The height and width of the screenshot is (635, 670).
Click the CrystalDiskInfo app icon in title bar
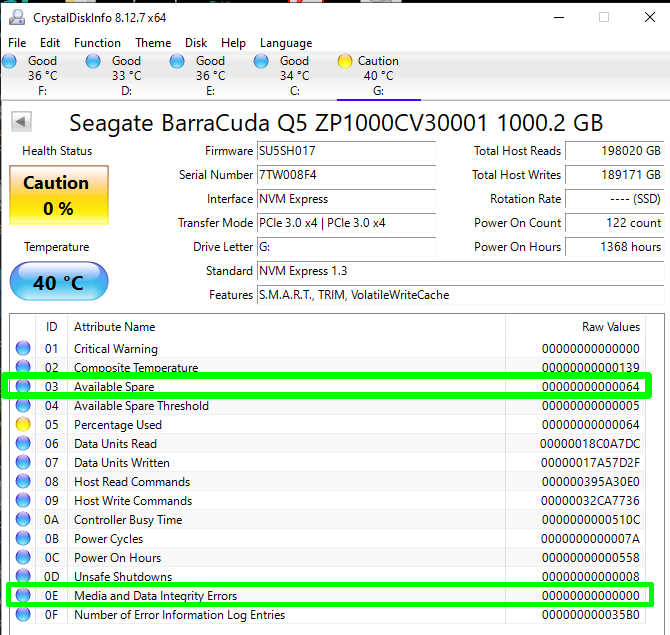tap(17, 18)
